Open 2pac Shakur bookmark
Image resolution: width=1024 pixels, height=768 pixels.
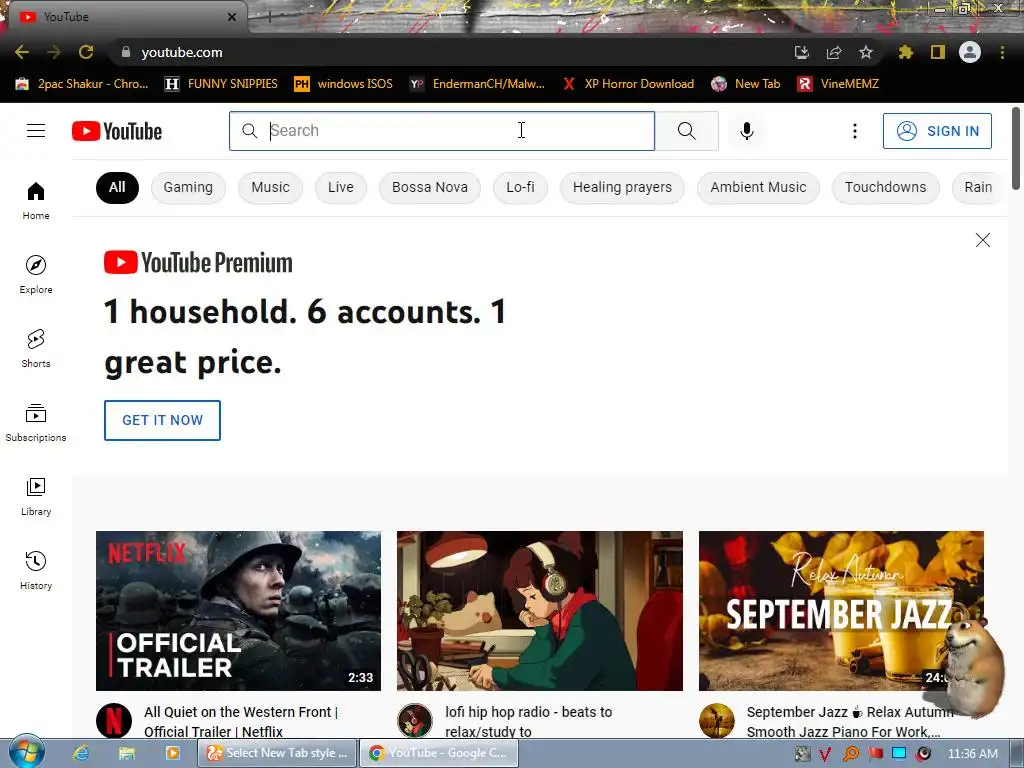pos(82,84)
